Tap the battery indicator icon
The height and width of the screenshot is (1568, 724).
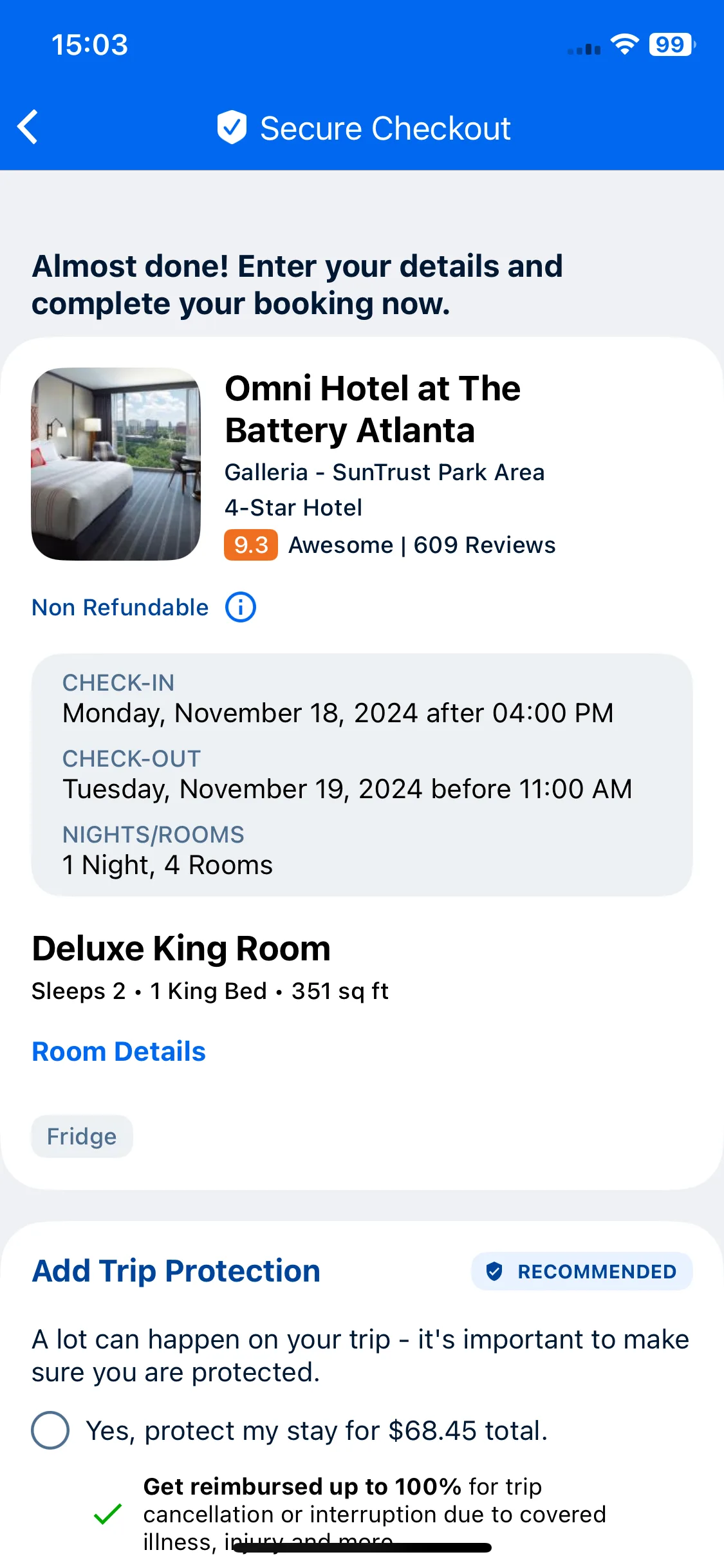pos(673,44)
